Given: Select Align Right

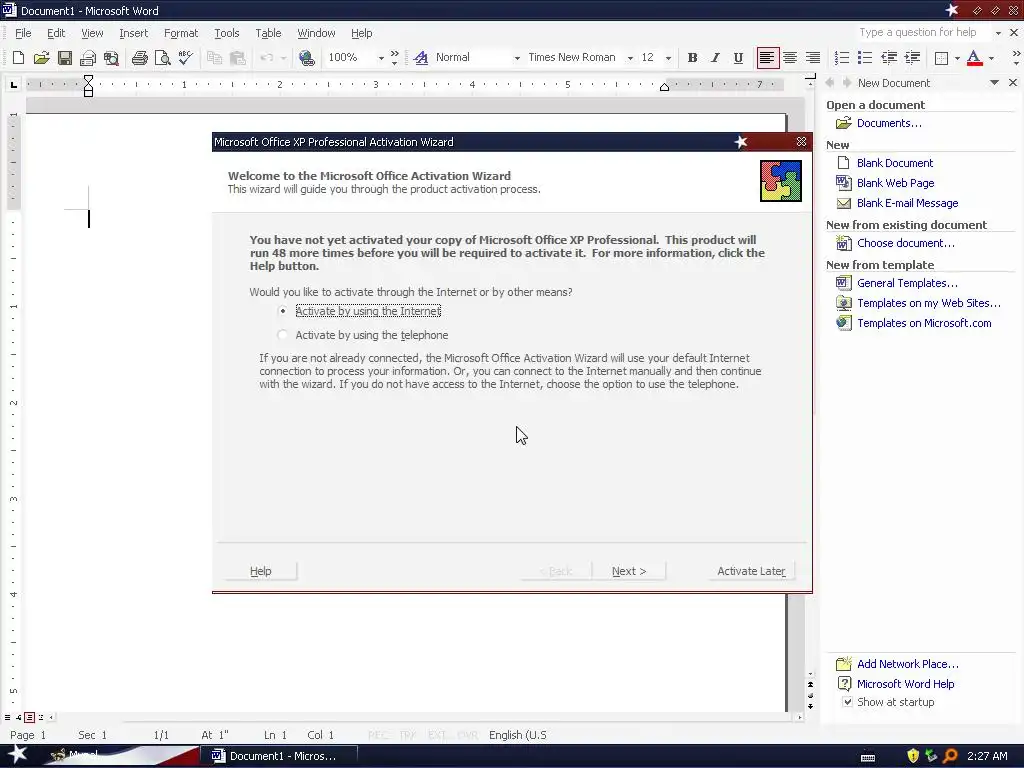Looking at the screenshot, I should [812, 57].
